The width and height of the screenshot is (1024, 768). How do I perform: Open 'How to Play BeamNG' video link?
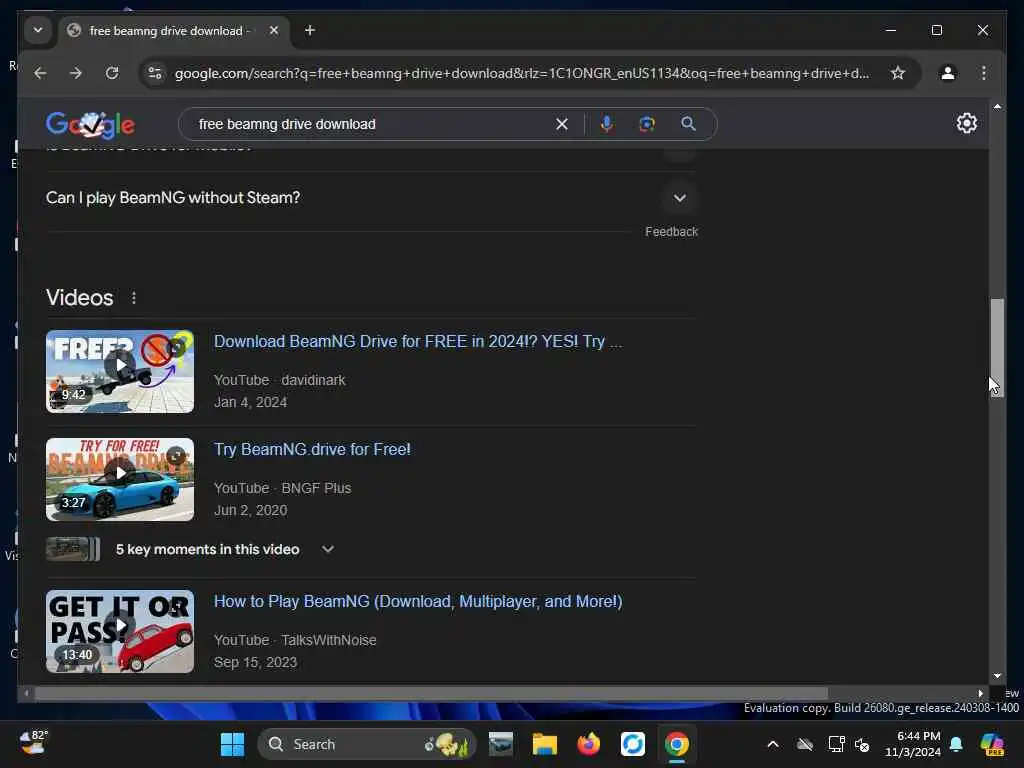click(x=418, y=601)
